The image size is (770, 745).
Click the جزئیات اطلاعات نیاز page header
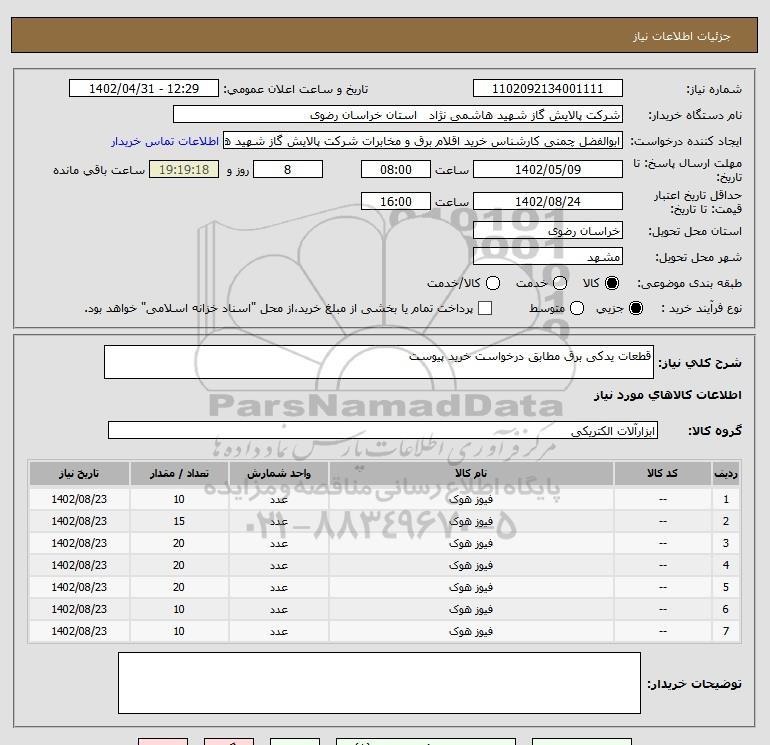(682, 36)
